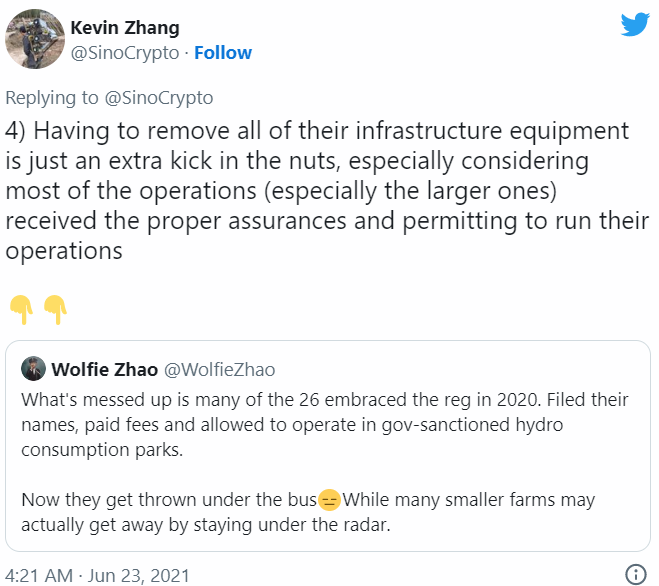The height and width of the screenshot is (586, 659).
Task: Click the tweet text starting "4) Having"
Action: point(317,190)
